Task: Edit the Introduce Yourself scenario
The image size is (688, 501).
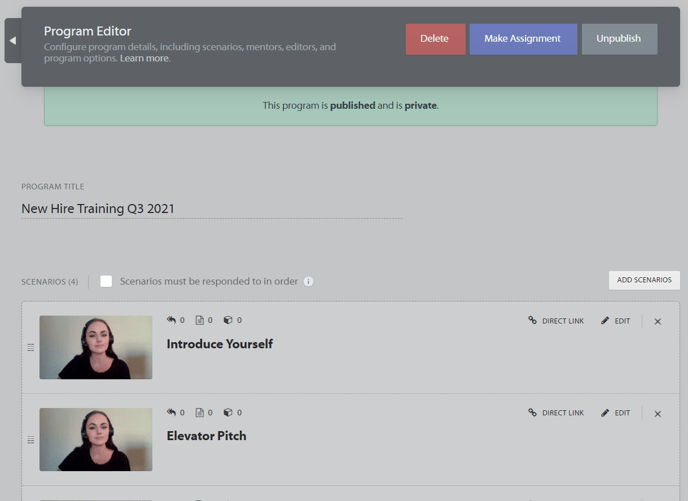Action: point(616,321)
